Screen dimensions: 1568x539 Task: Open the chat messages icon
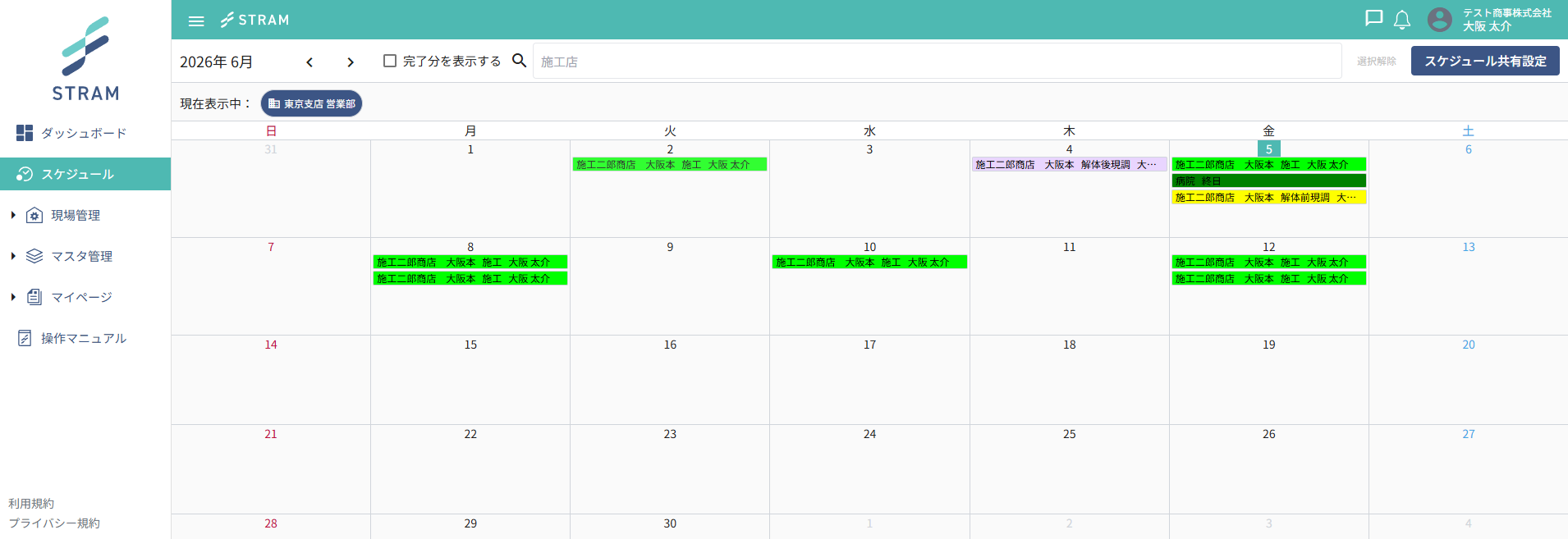point(1373,19)
